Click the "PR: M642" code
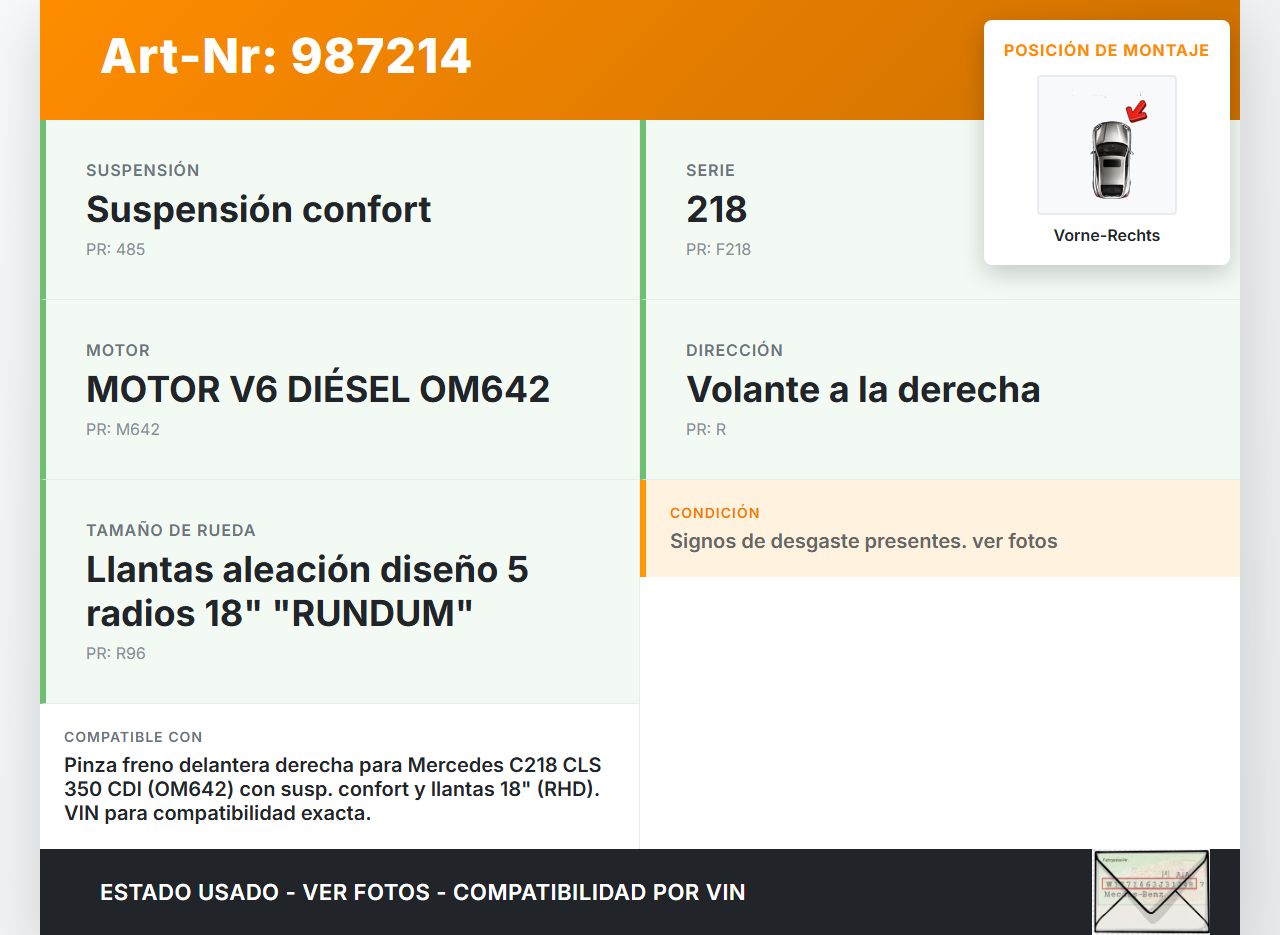Viewport: 1280px width, 935px height. (123, 429)
